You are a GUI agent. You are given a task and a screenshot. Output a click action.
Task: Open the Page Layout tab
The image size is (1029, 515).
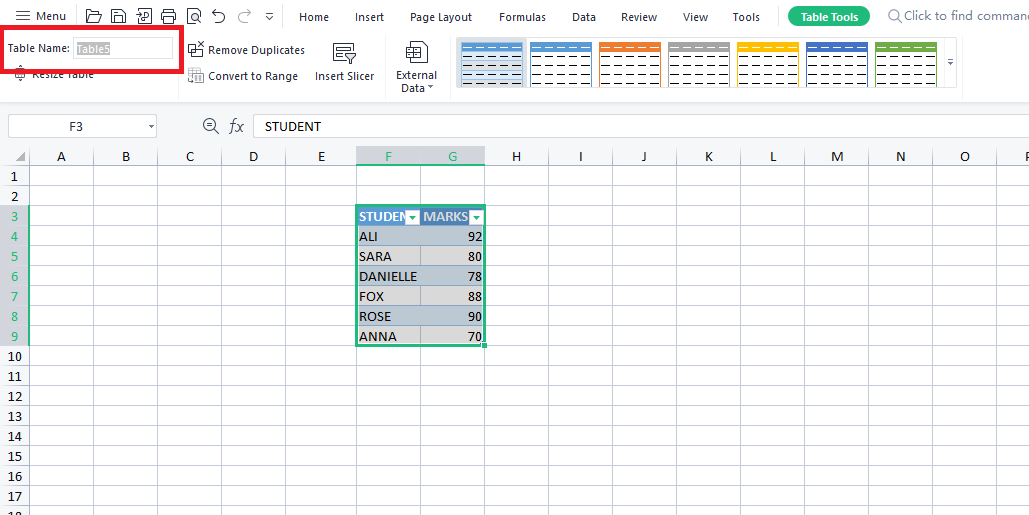(x=441, y=17)
